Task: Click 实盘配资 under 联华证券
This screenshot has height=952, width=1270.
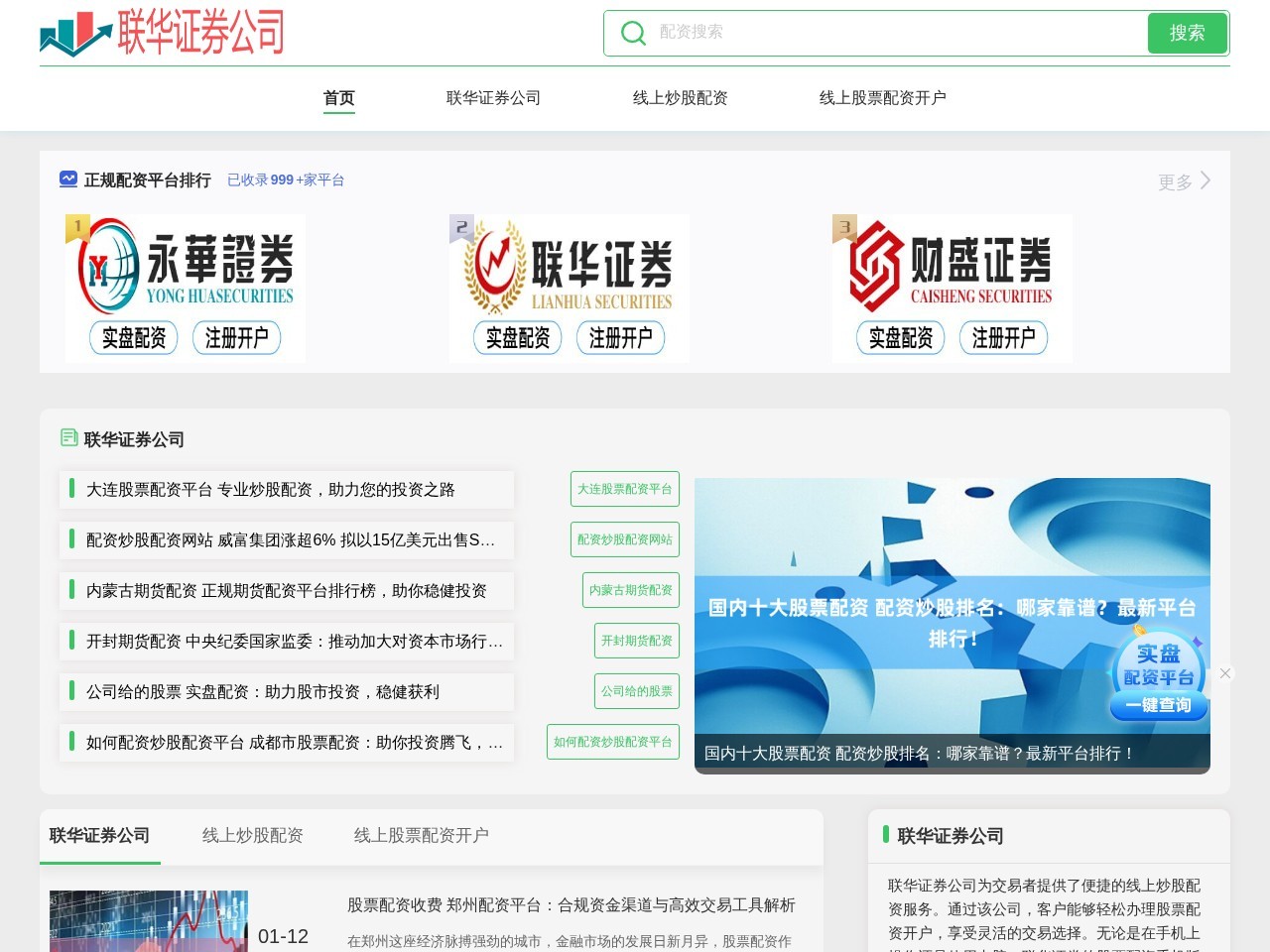Action: pyautogui.click(x=518, y=338)
